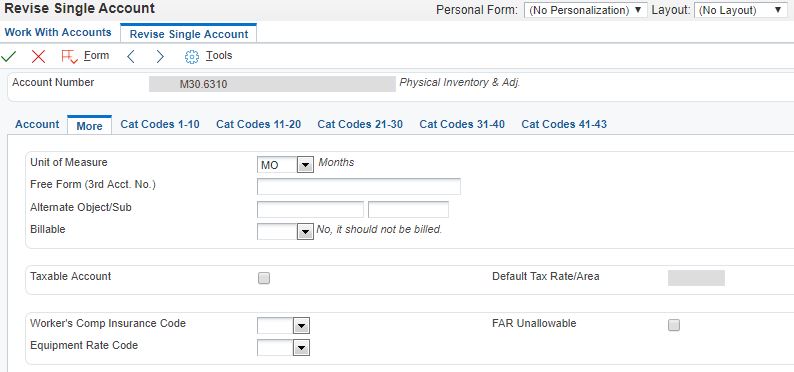The height and width of the screenshot is (372, 794).
Task: Click the Free Form 3rd Acct. No. field
Action: click(x=359, y=186)
